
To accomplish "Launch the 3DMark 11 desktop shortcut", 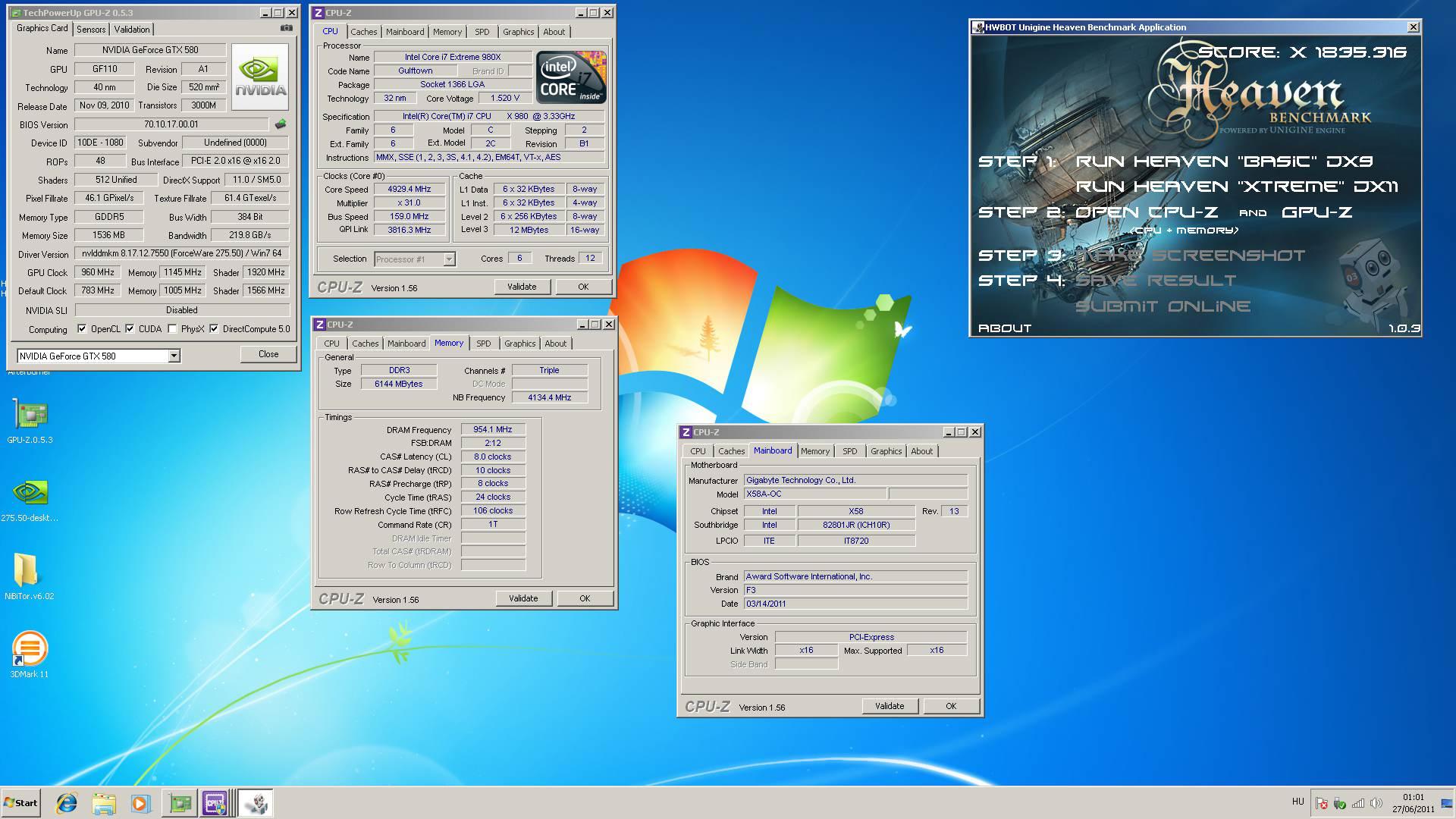I will (29, 655).
